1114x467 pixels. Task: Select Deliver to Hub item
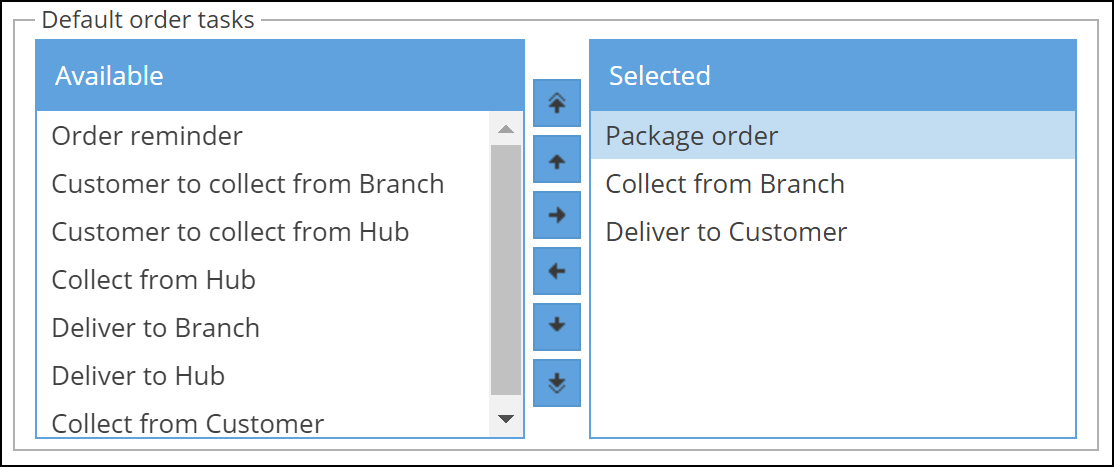[x=138, y=376]
